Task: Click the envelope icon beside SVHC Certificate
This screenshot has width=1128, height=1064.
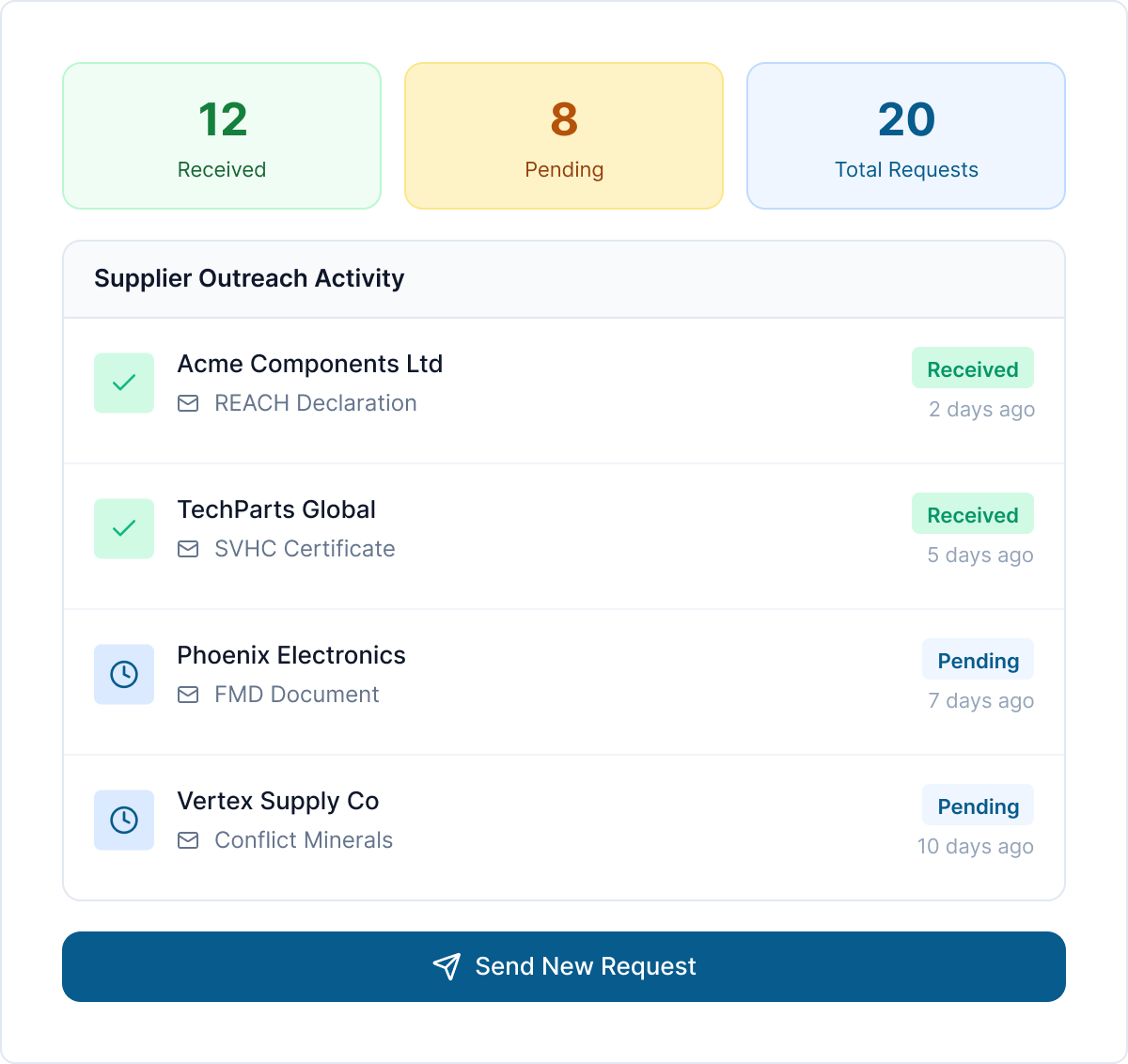Action: pos(188,549)
